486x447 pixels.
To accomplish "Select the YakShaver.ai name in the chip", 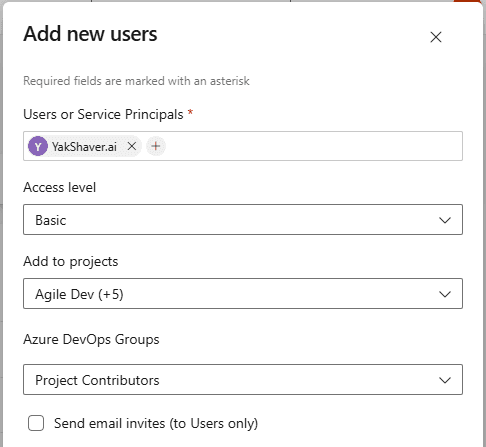I will 84,147.
